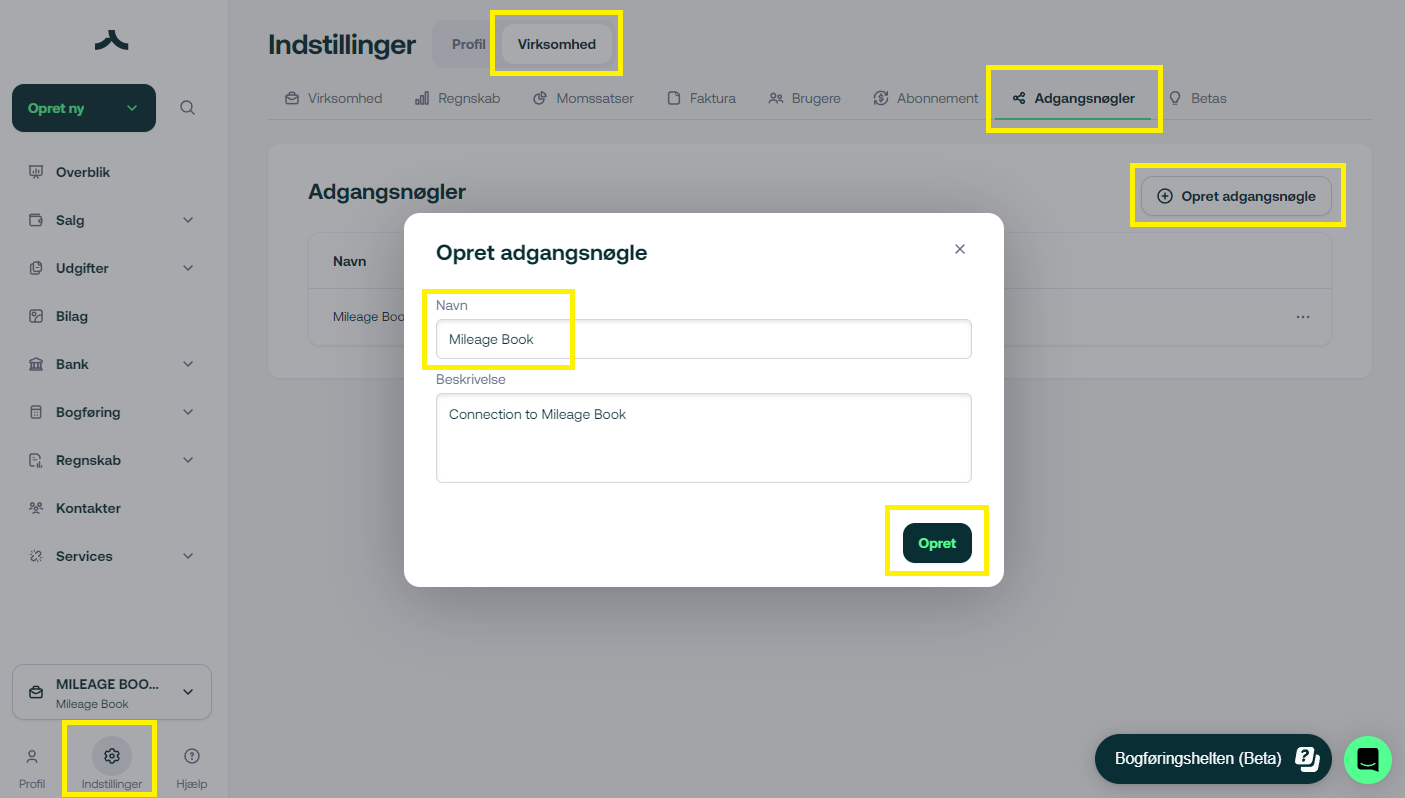Viewport: 1405px width, 798px height.
Task: Click the briefcase icon in company switcher
Action: tap(36, 692)
